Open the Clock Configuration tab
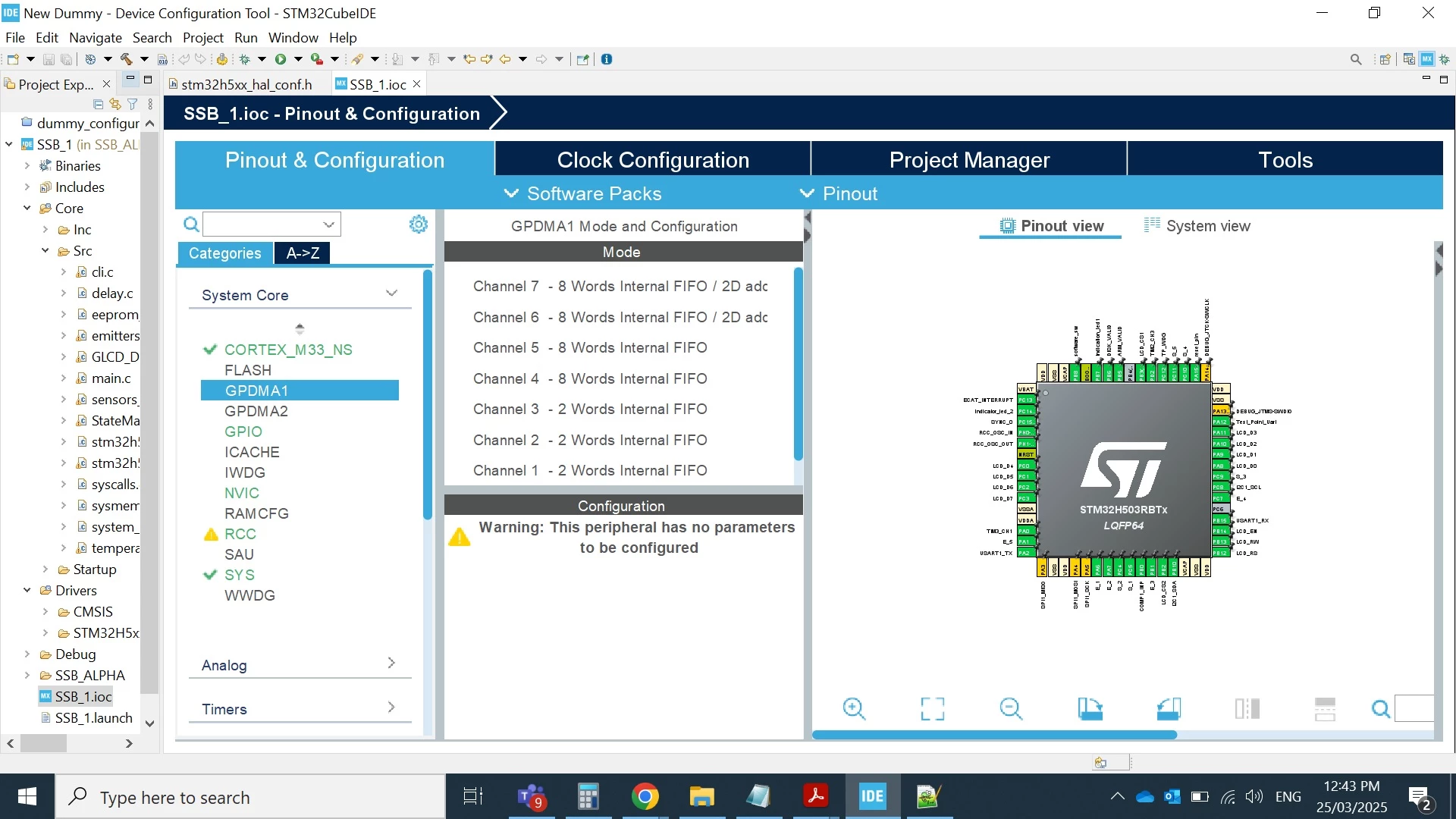 pos(653,160)
